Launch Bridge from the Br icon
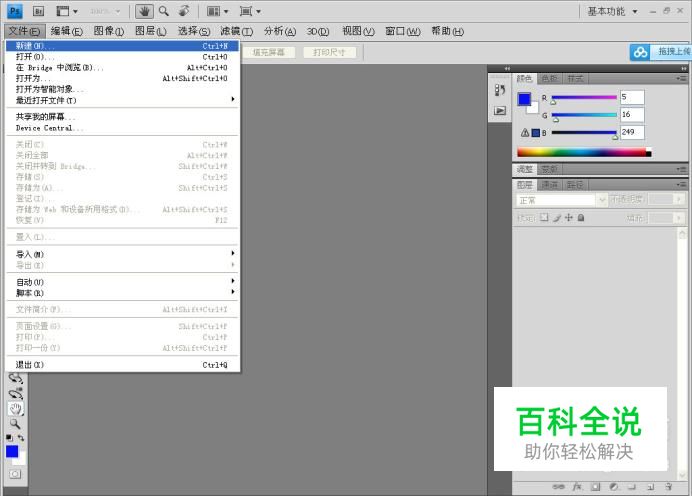Image resolution: width=692 pixels, height=496 pixels. 39,11
